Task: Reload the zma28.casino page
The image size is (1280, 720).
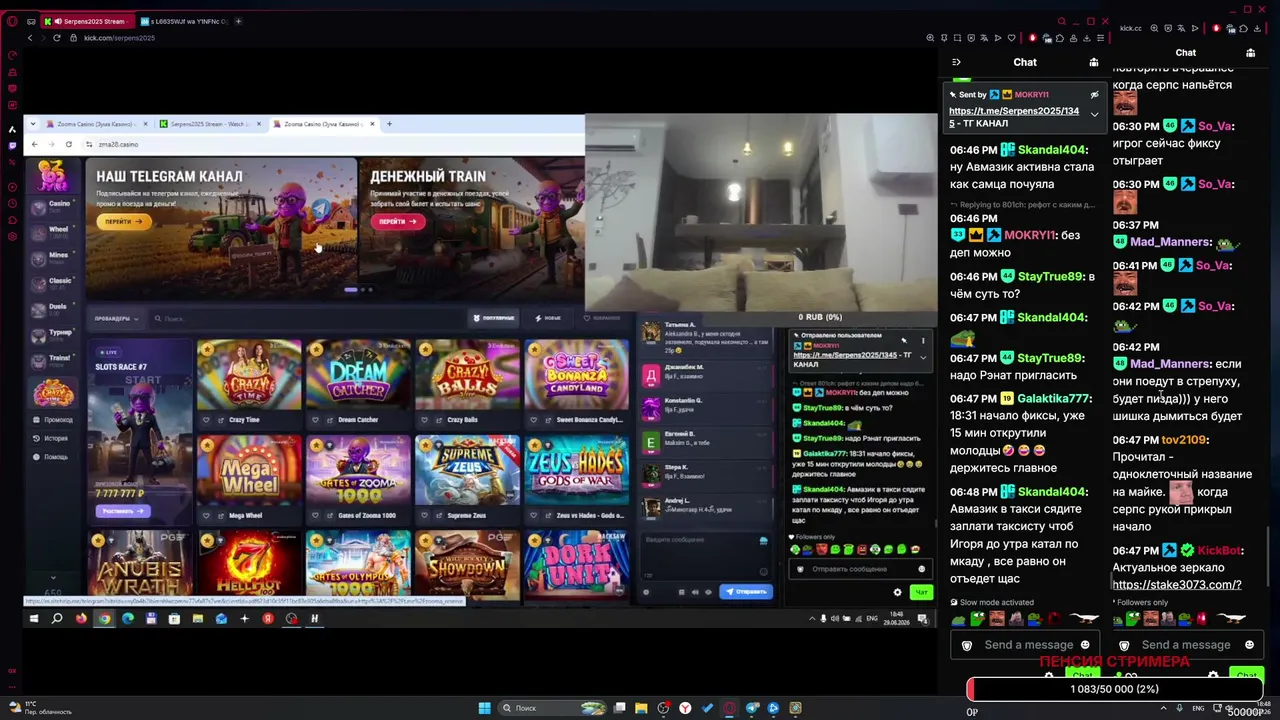Action: pyautogui.click(x=68, y=144)
